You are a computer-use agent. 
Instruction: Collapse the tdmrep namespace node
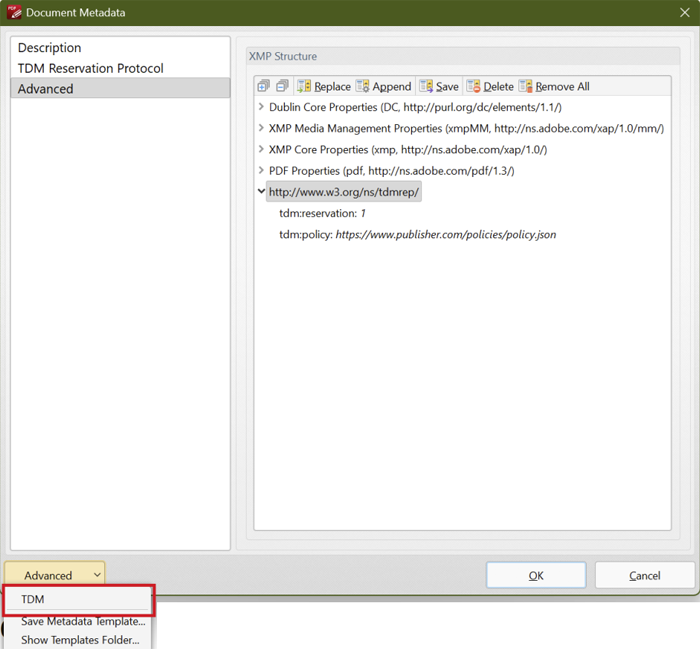click(x=261, y=191)
